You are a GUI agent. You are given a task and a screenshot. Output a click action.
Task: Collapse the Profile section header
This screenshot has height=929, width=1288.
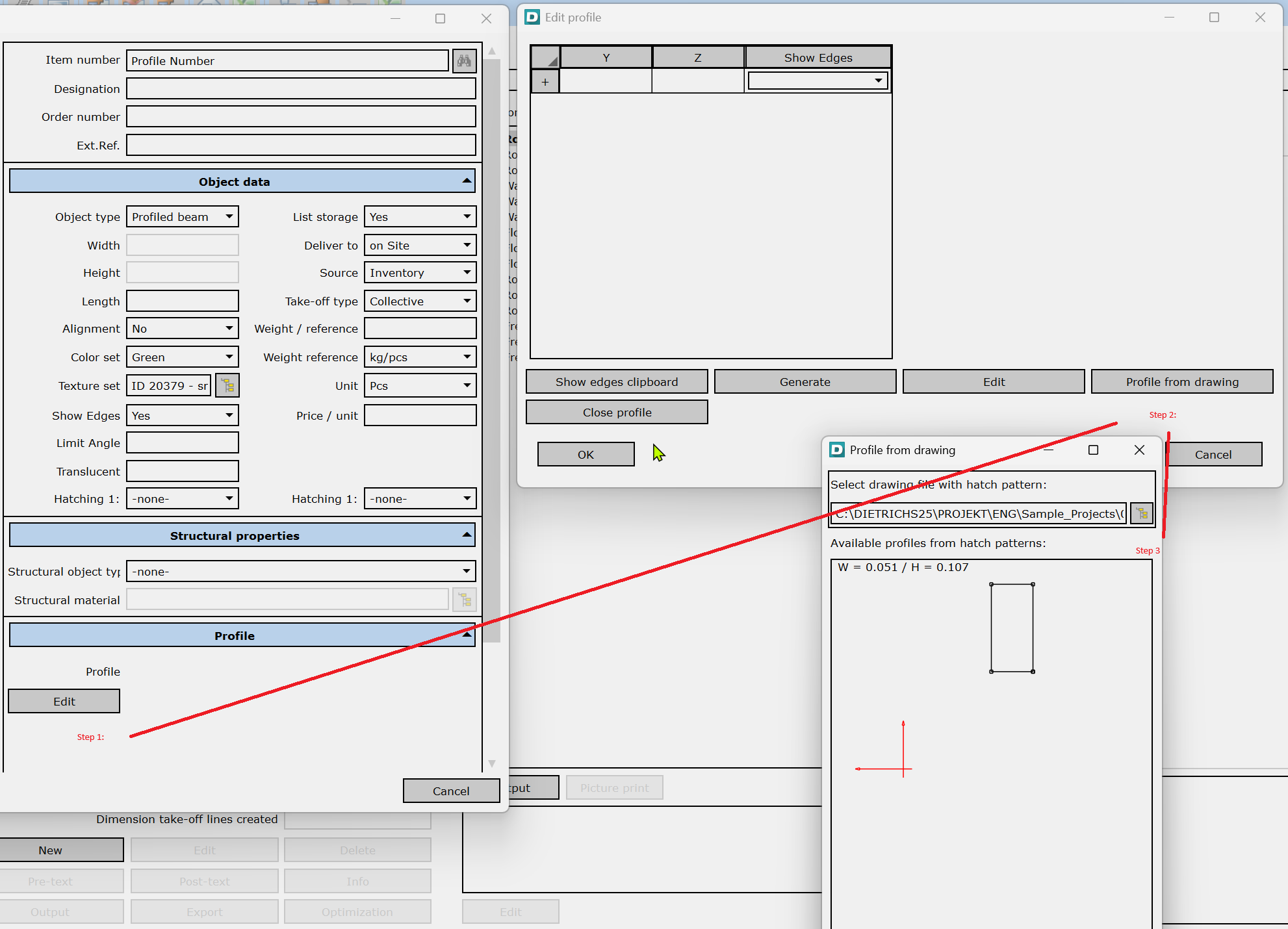(x=467, y=635)
